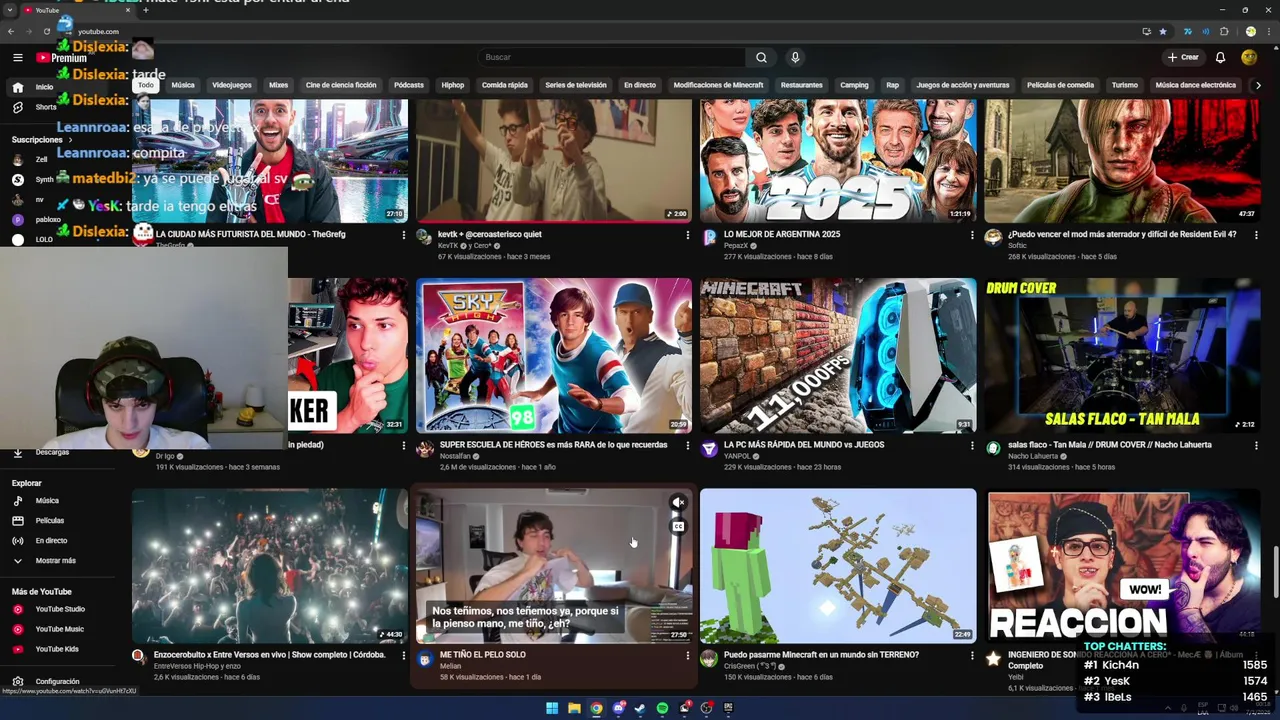This screenshot has width=1280, height=720.
Task: Open more options for Minecraft sin TERRENO video
Action: click(x=972, y=656)
